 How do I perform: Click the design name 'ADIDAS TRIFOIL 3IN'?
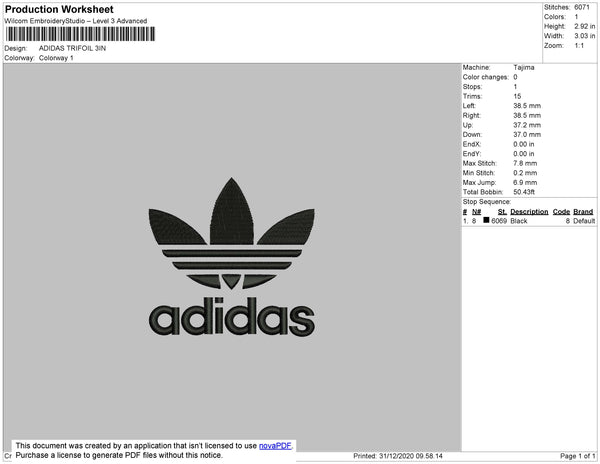tap(72, 48)
